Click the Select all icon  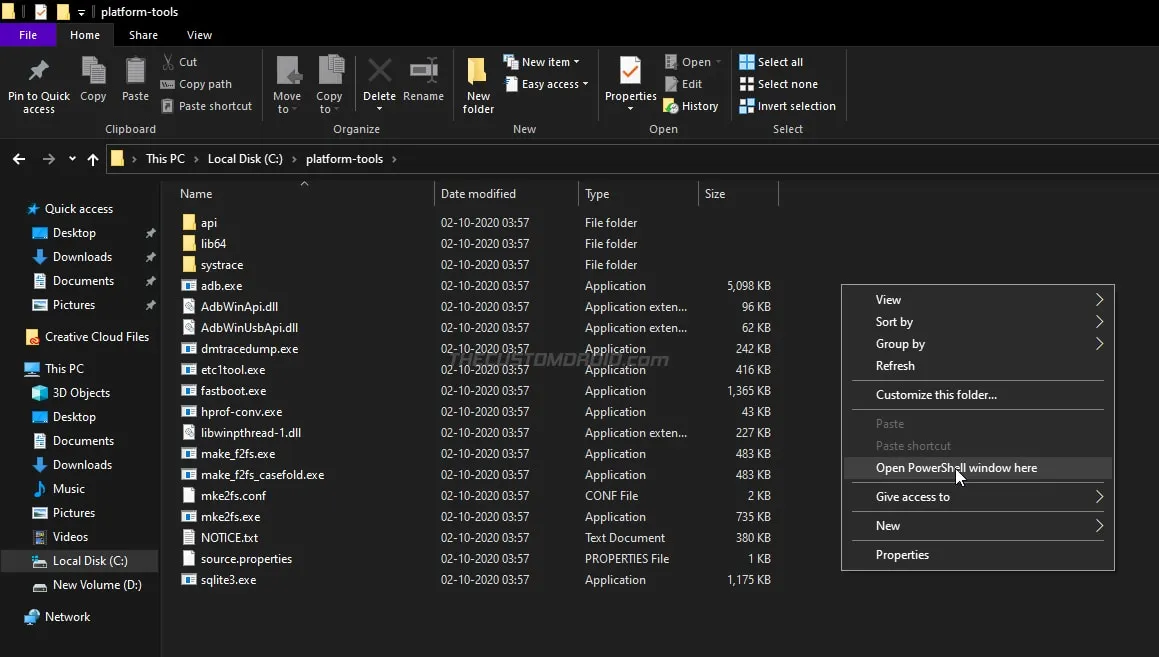[773, 61]
